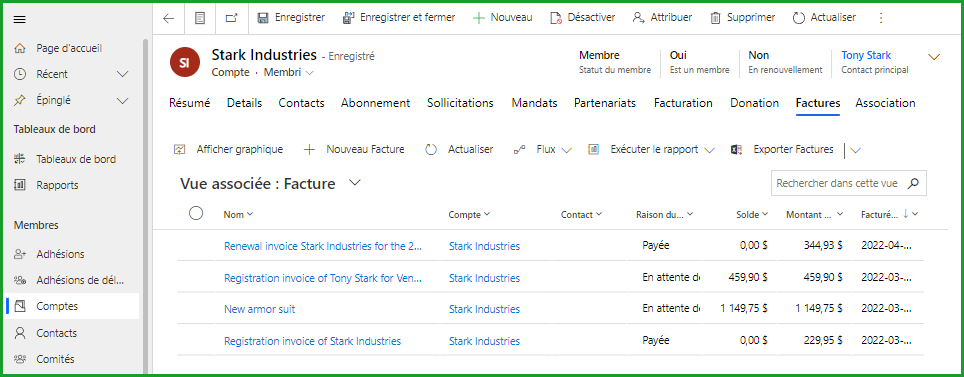Screen dimensions: 964x377
Task: Open Flux dropdown
Action: pyautogui.click(x=543, y=149)
